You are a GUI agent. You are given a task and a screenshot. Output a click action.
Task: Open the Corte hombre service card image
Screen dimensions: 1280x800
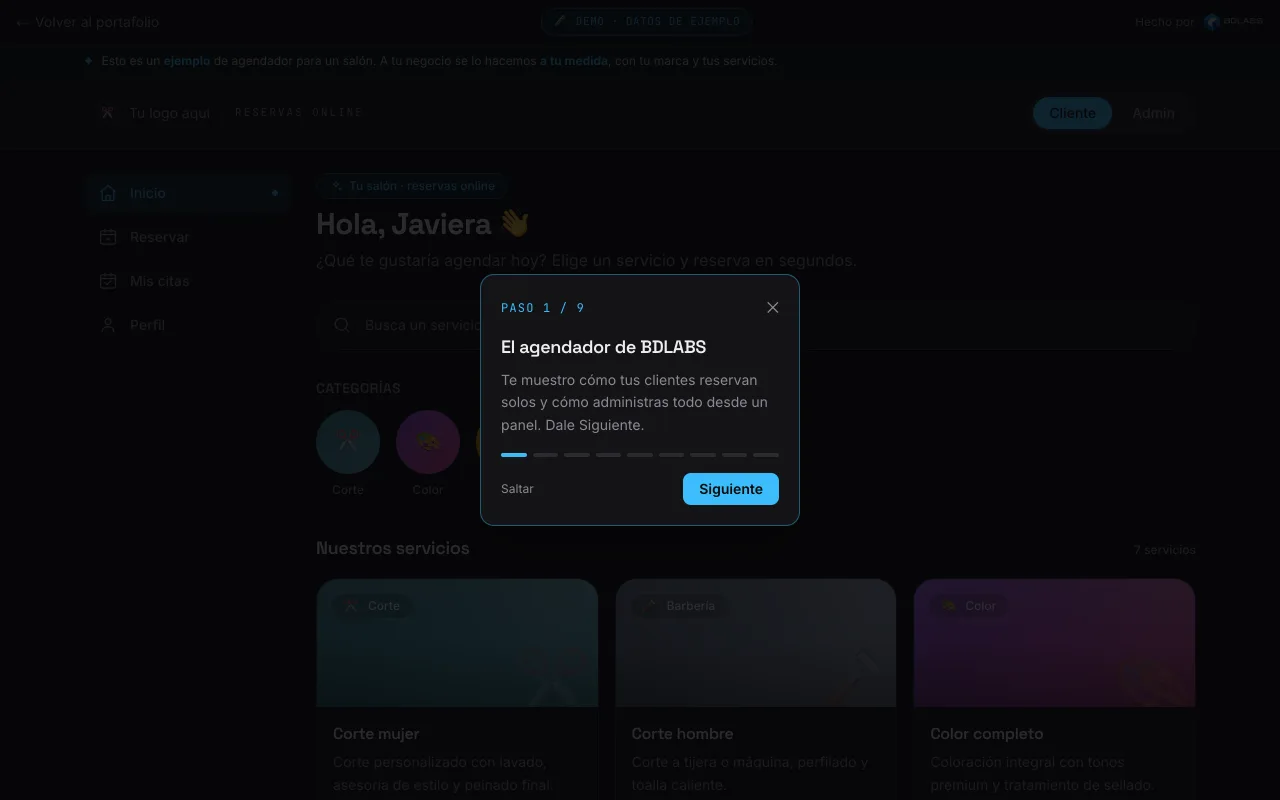756,643
